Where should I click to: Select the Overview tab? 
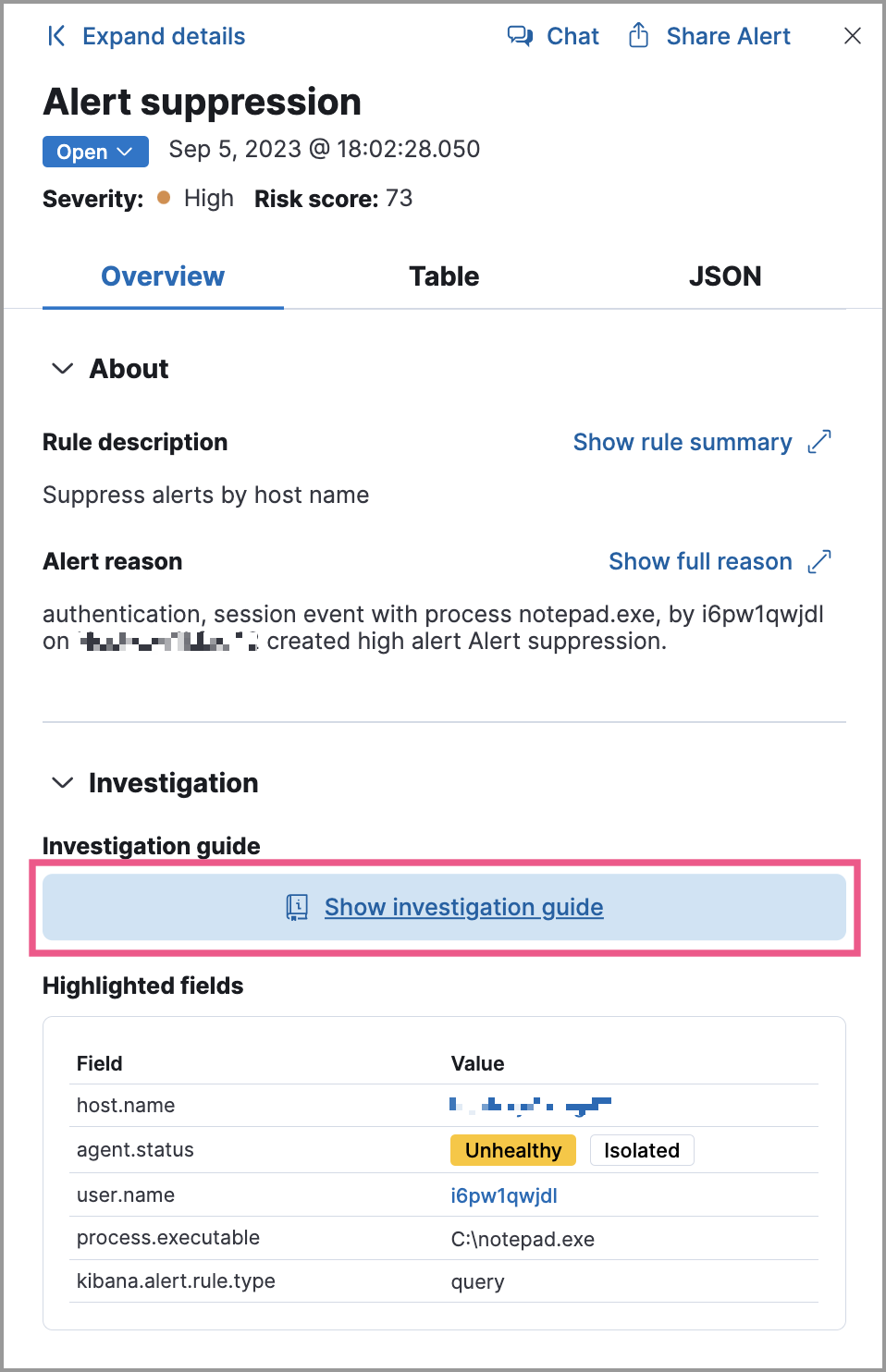[163, 276]
